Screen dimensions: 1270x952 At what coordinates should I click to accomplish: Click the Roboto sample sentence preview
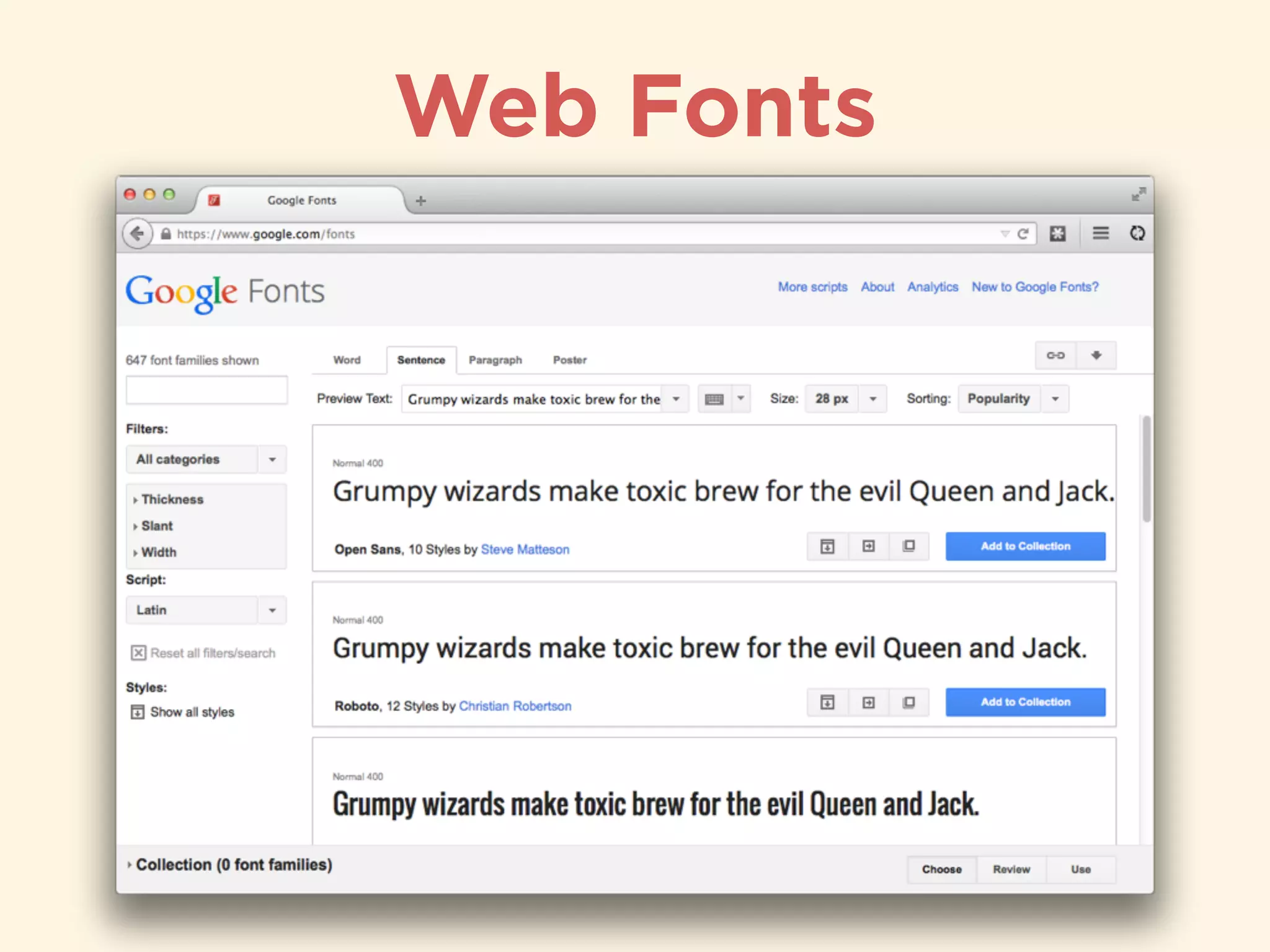[x=710, y=648]
